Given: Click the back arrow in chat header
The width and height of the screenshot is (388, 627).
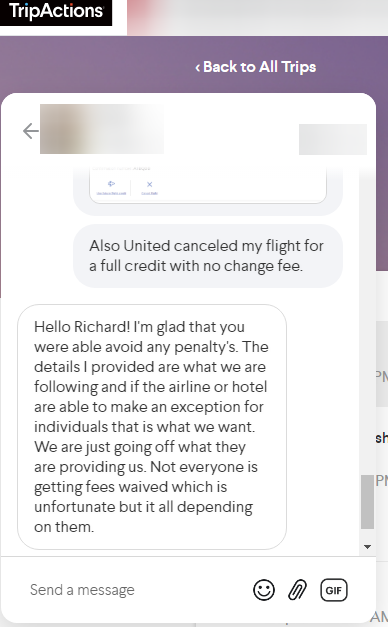Looking at the screenshot, I should tap(30, 131).
